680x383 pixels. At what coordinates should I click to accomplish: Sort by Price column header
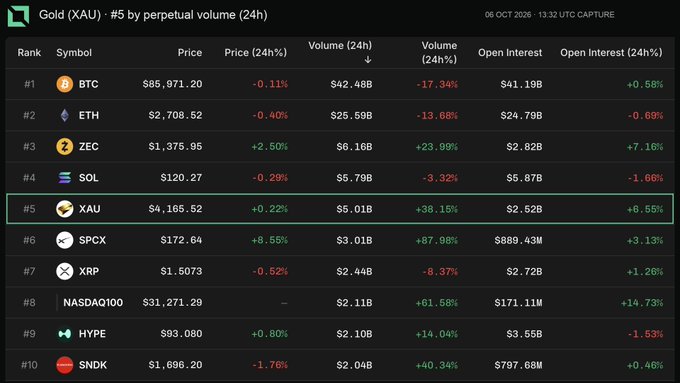click(190, 52)
